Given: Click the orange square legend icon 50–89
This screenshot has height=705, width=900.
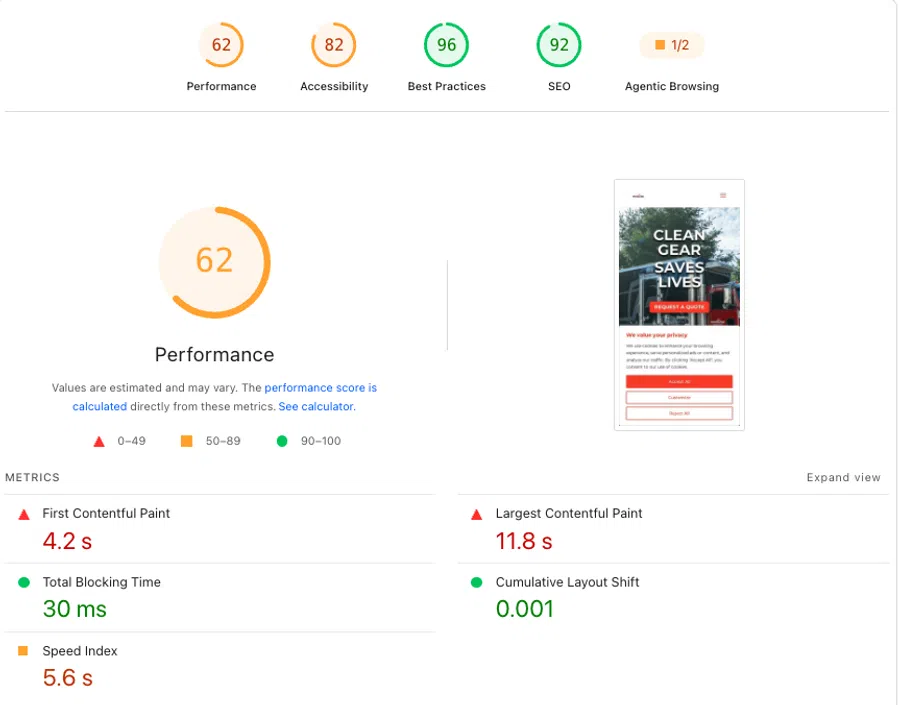Looking at the screenshot, I should pyautogui.click(x=187, y=441).
